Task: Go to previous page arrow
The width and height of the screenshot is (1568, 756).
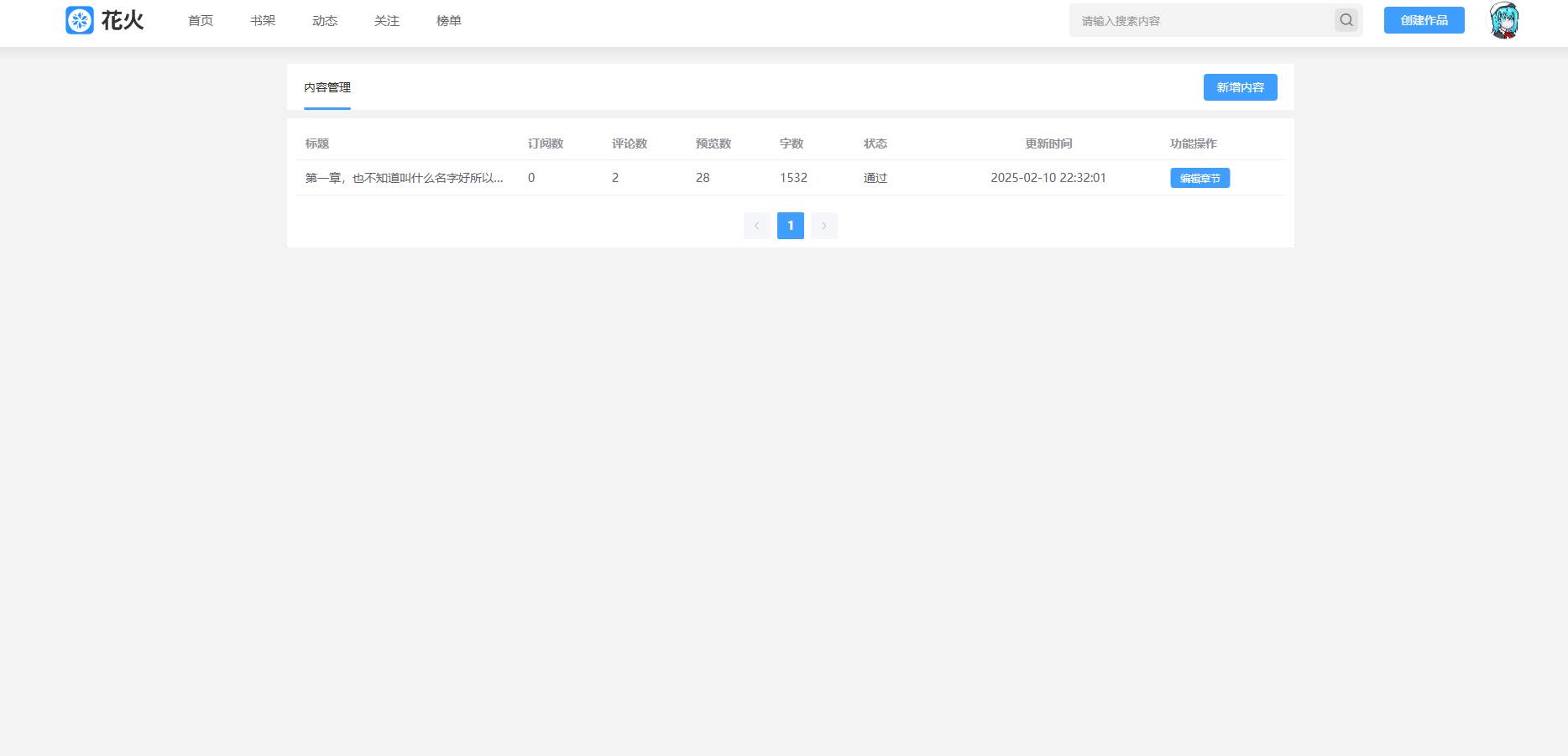Action: coord(757,226)
